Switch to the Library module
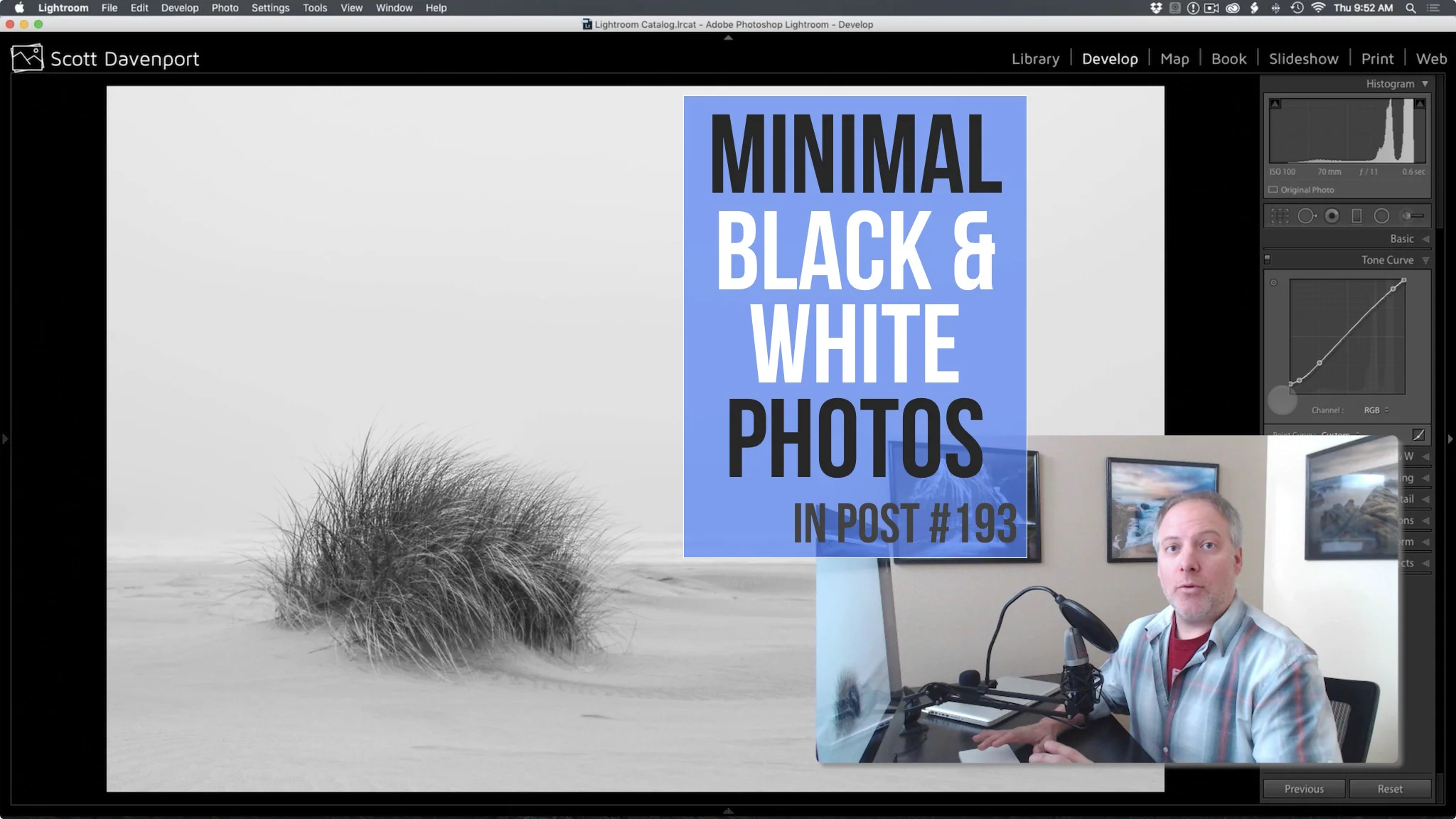1456x819 pixels. 1034,58
